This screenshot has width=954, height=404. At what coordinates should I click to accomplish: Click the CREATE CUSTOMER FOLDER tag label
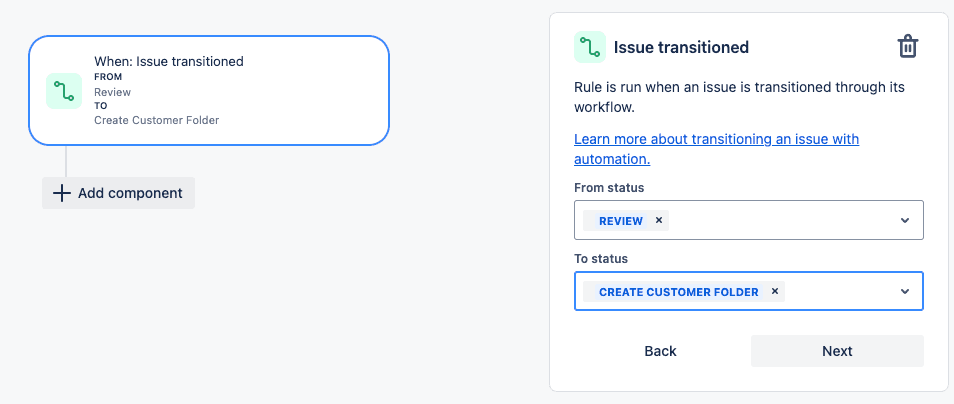click(x=678, y=292)
